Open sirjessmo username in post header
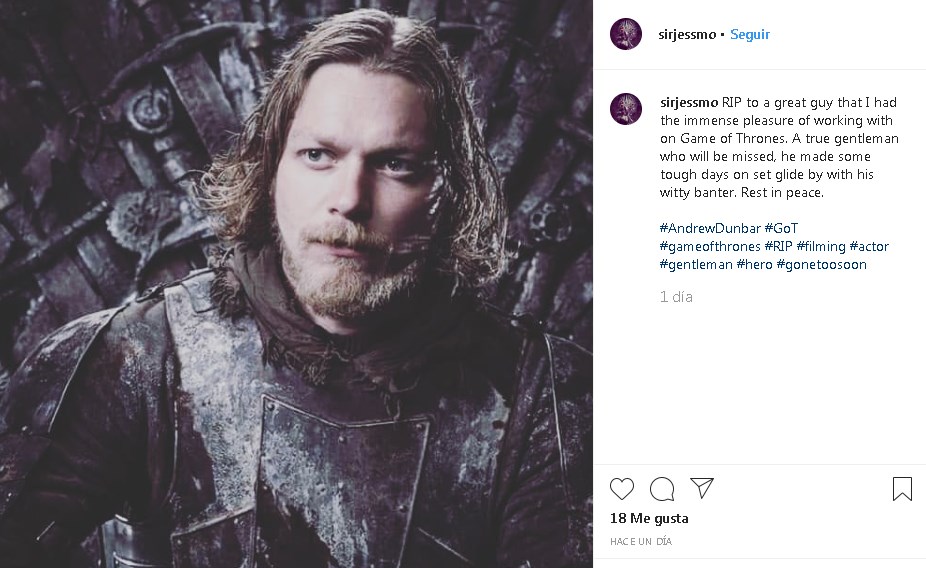926x568 pixels. point(686,34)
